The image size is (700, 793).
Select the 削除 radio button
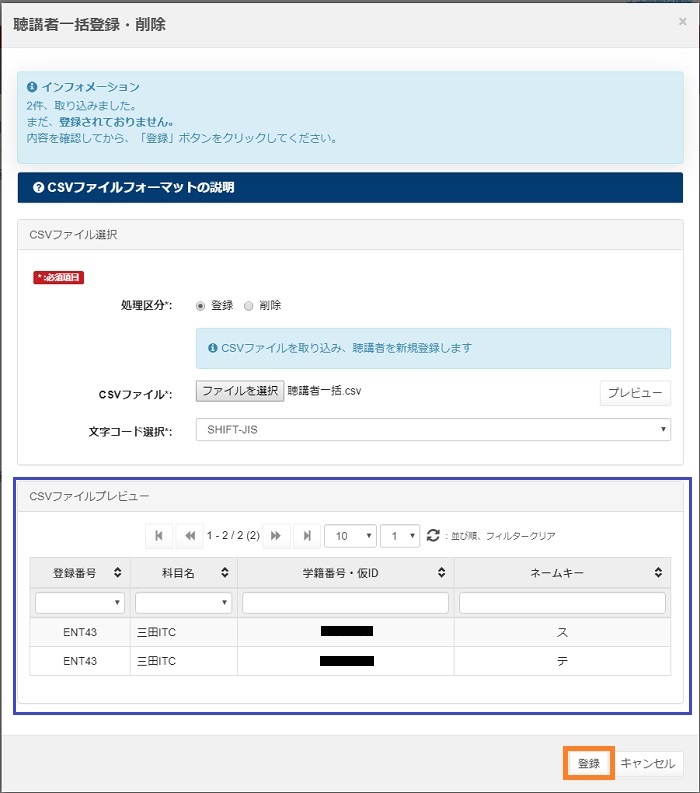[x=249, y=306]
